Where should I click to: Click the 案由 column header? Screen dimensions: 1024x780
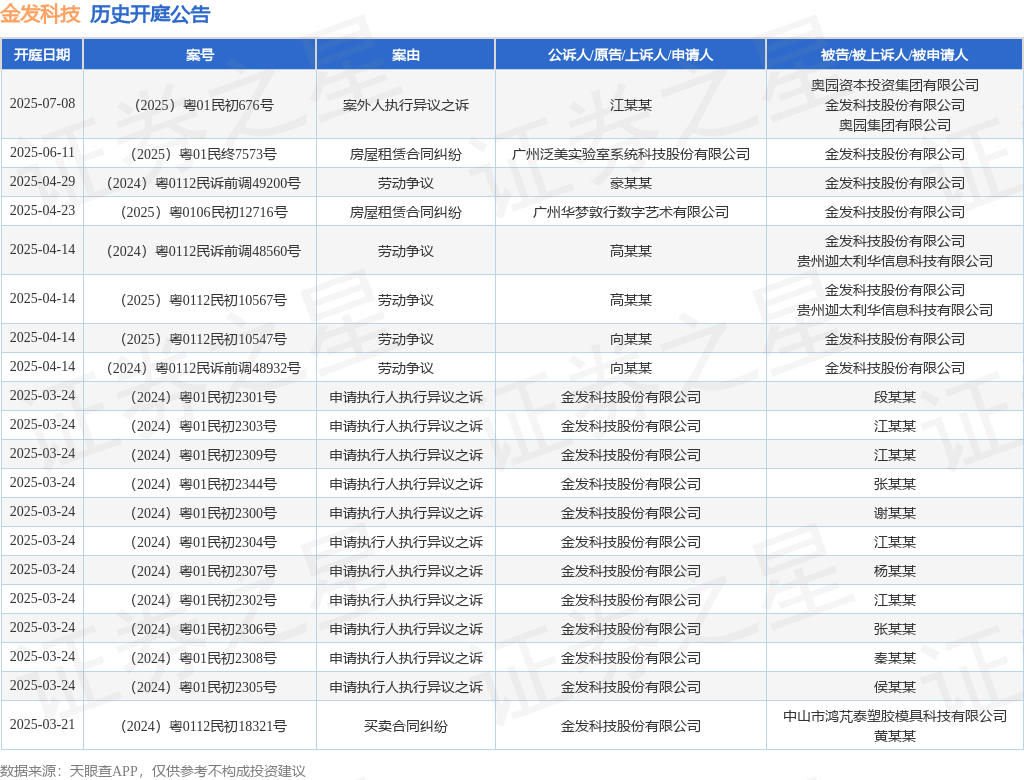coord(406,55)
